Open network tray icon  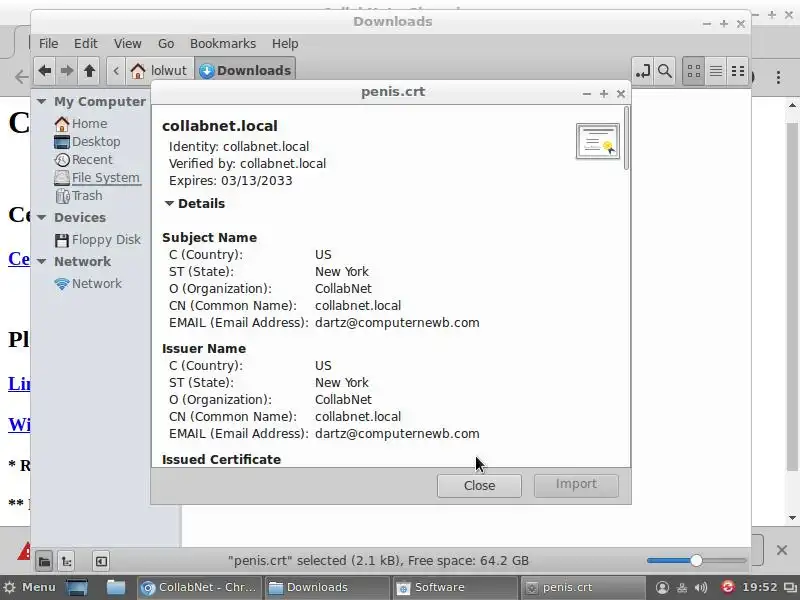tap(682, 588)
